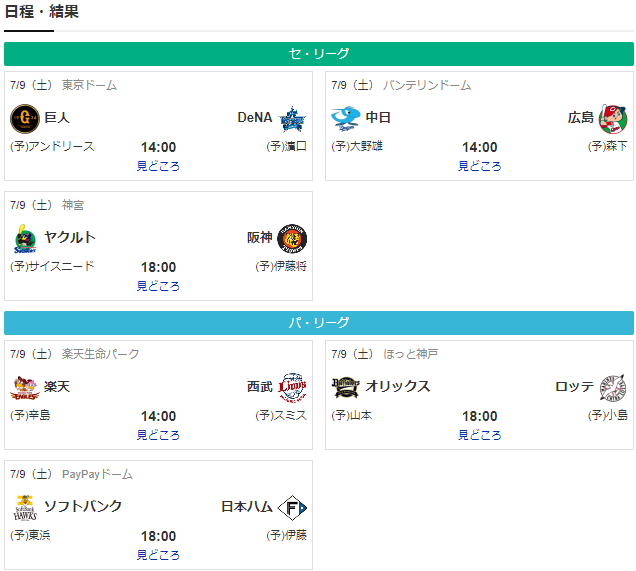Open 見どころ link for 楽天 vs 西武

(158, 435)
